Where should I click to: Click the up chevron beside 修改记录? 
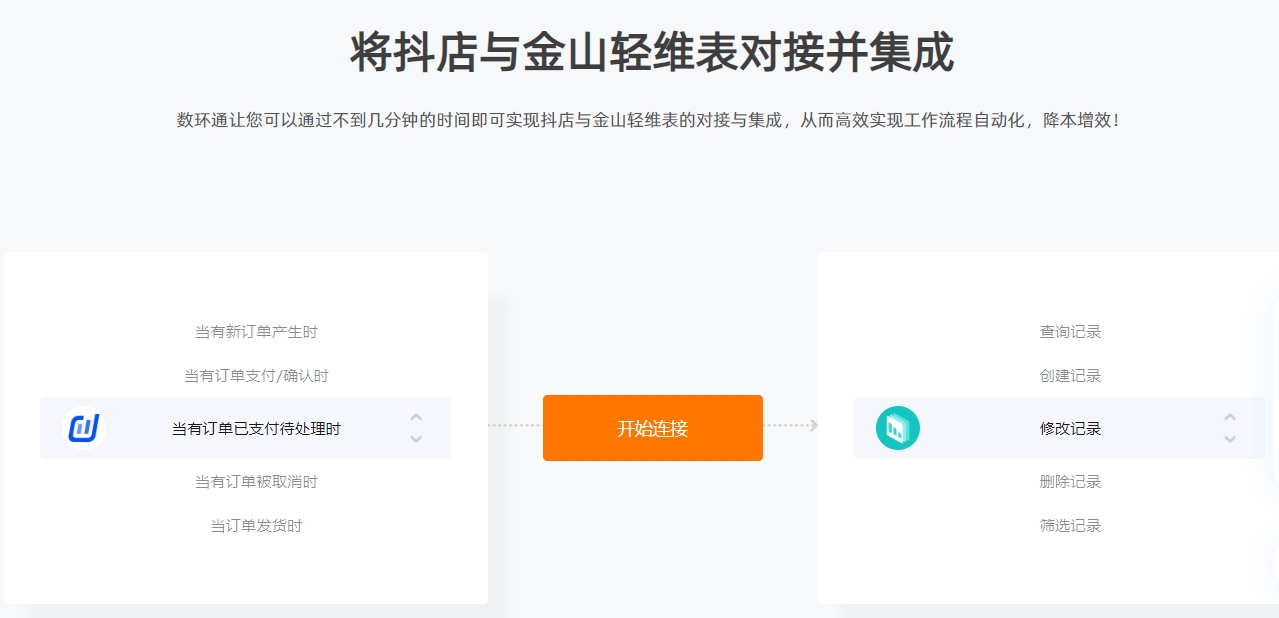1230,418
